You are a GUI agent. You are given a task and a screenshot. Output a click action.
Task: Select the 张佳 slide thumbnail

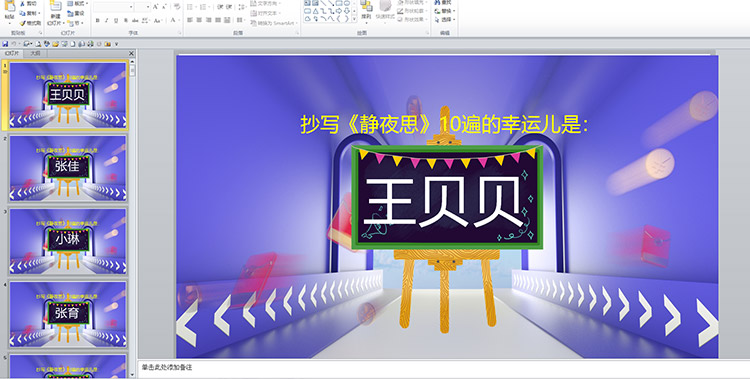point(68,168)
